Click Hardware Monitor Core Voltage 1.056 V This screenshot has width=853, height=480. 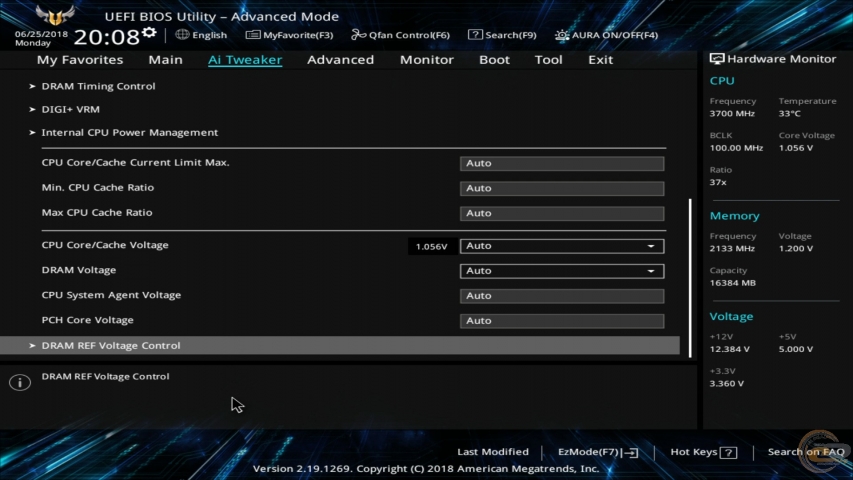796,148
